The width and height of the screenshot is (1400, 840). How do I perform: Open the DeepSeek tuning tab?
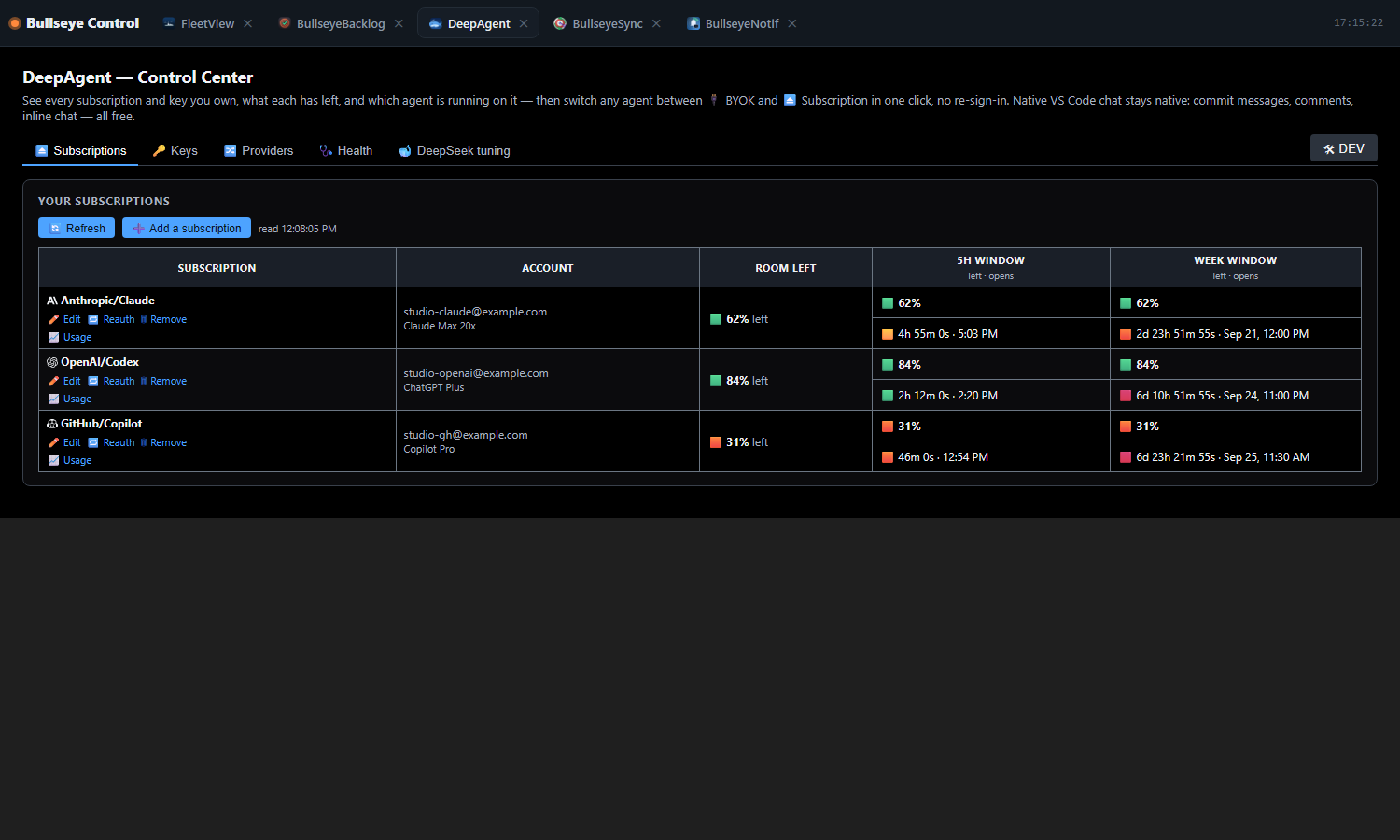[455, 150]
